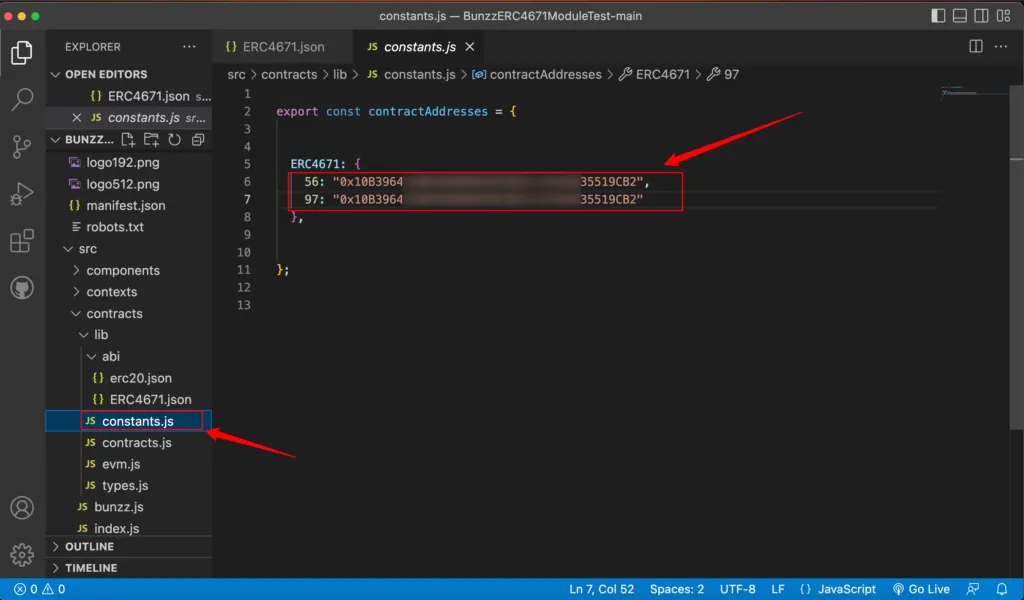Close the constants.js editor tab
The width and height of the screenshot is (1024, 600).
point(470,47)
